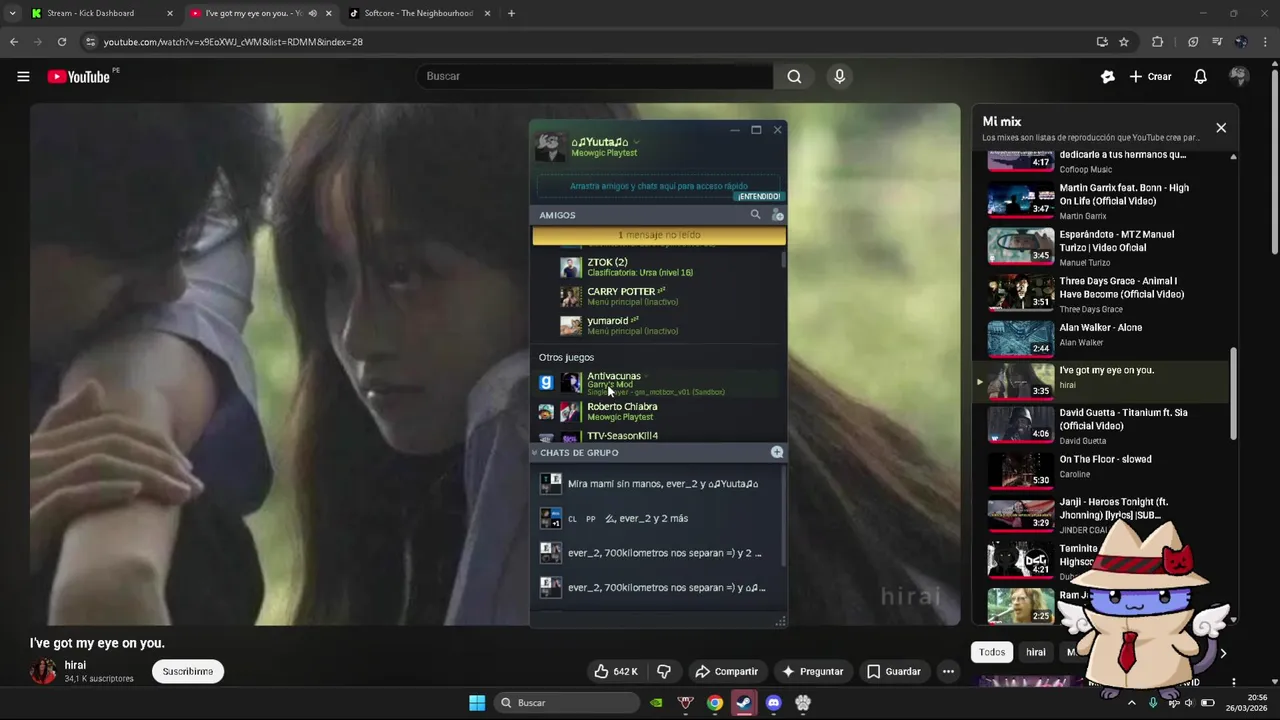The height and width of the screenshot is (720, 1280).
Task: Open chat with Roberto Chiabra
Action: point(658,411)
